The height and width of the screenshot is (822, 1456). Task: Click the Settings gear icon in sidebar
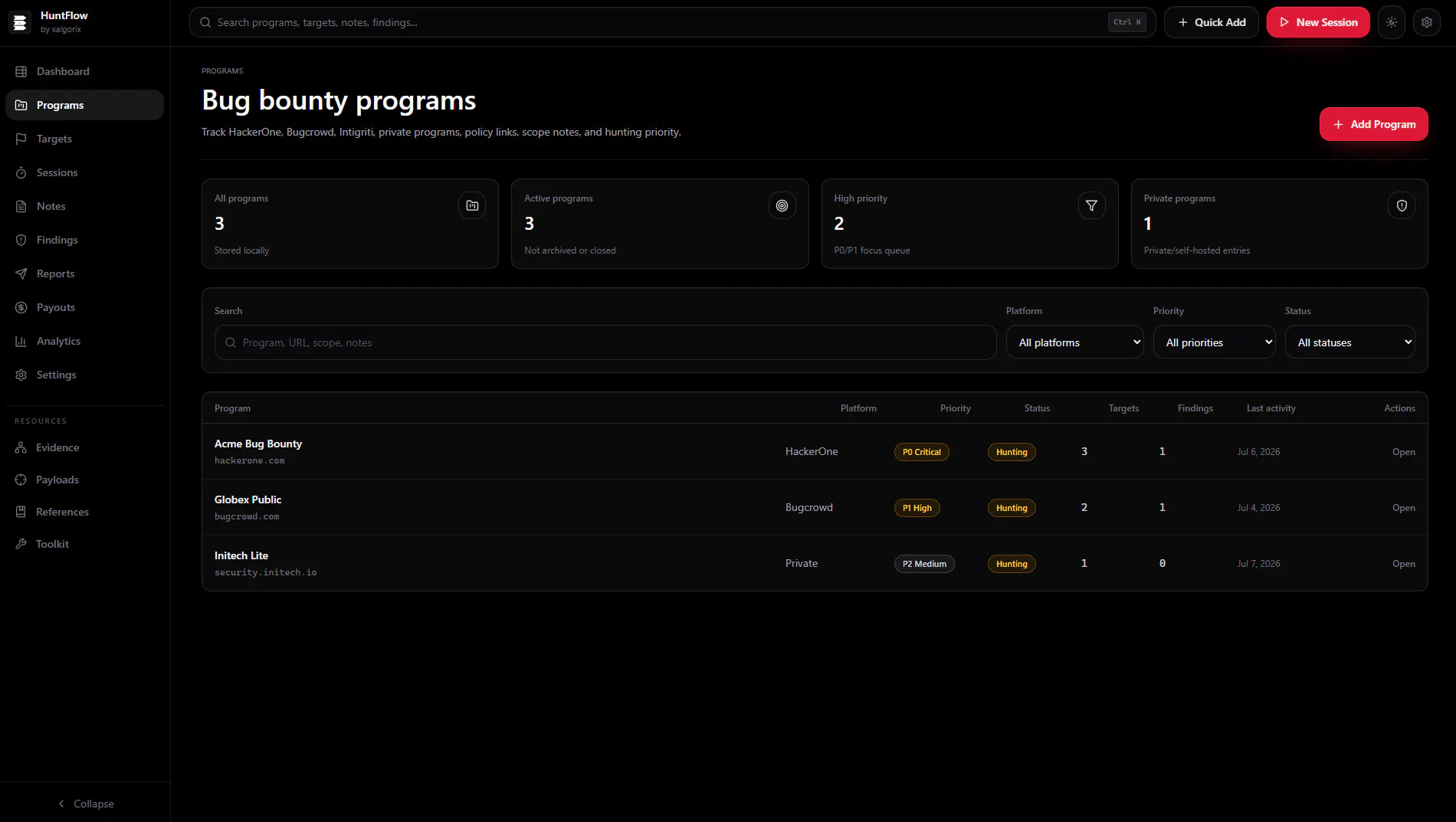click(21, 375)
